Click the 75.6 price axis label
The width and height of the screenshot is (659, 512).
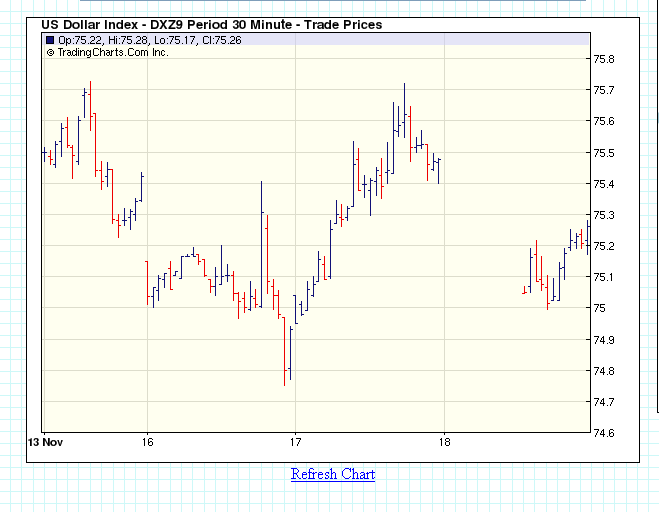(x=604, y=121)
